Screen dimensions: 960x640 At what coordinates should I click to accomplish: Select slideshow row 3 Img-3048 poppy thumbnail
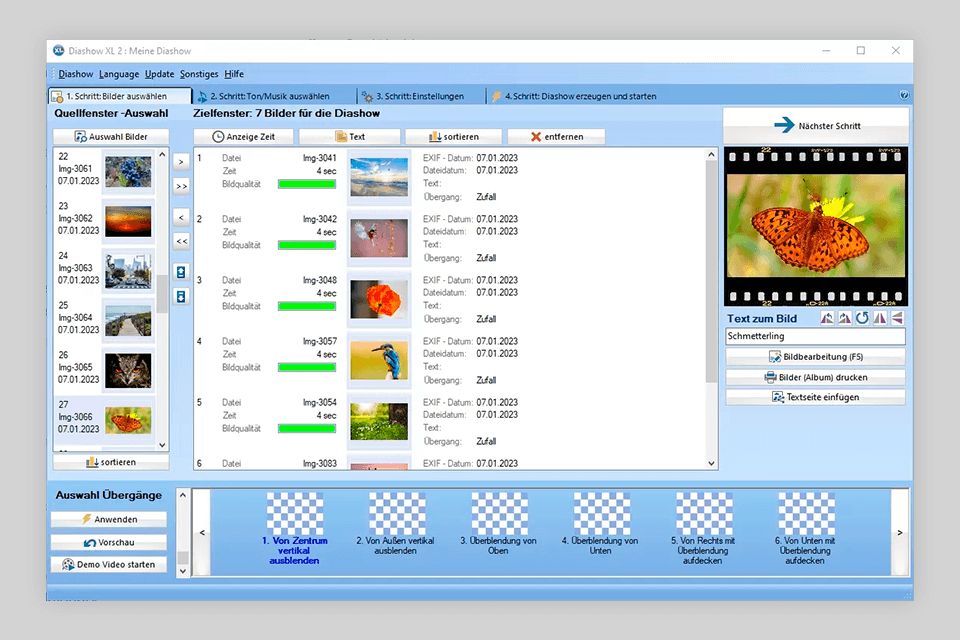[379, 299]
